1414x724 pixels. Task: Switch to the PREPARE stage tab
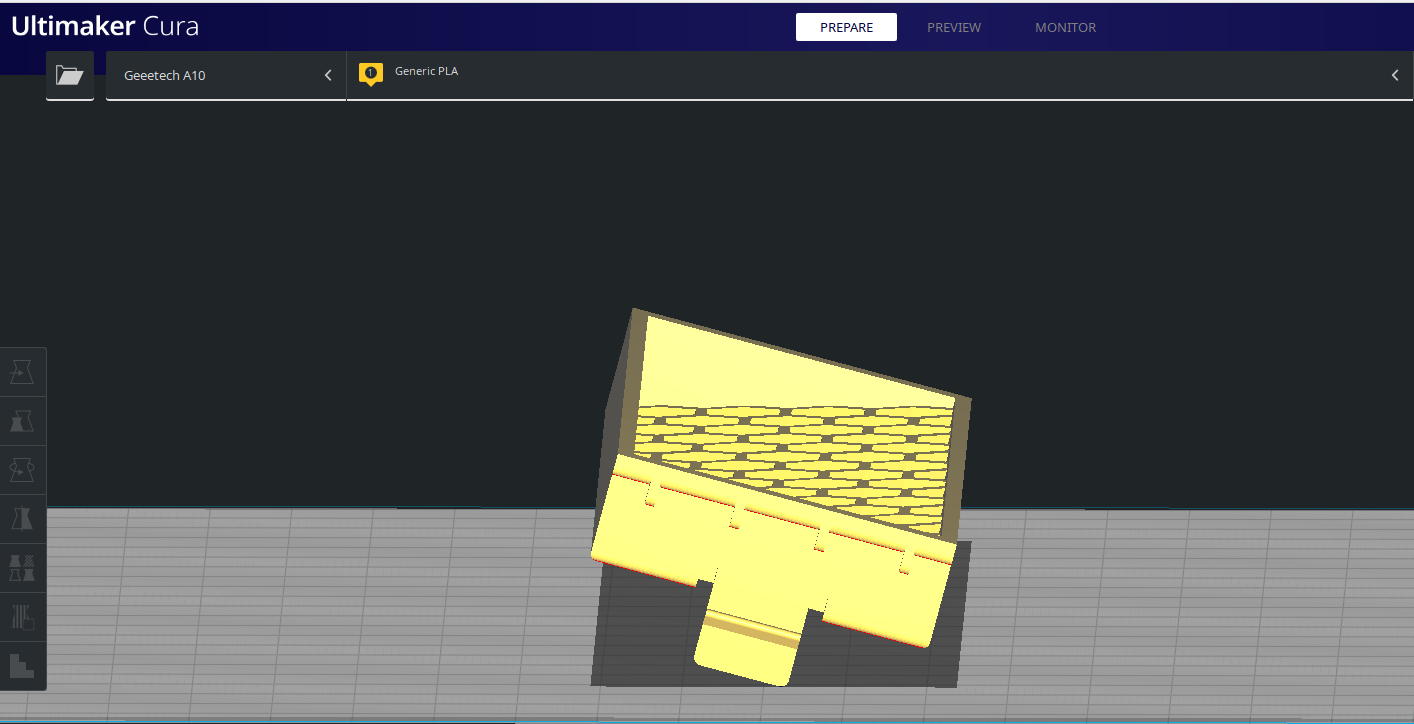coord(846,27)
